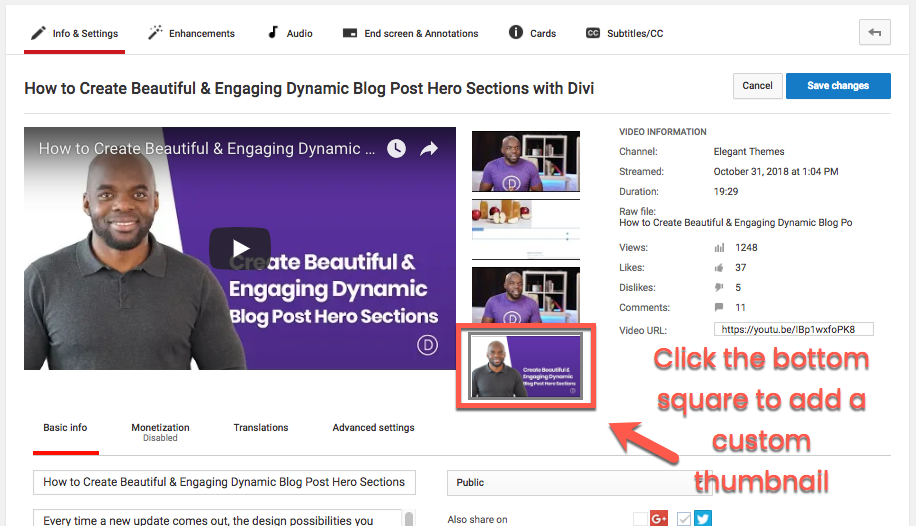The height and width of the screenshot is (526, 916).
Task: Click the Watch later clock icon
Action: pyautogui.click(x=396, y=148)
